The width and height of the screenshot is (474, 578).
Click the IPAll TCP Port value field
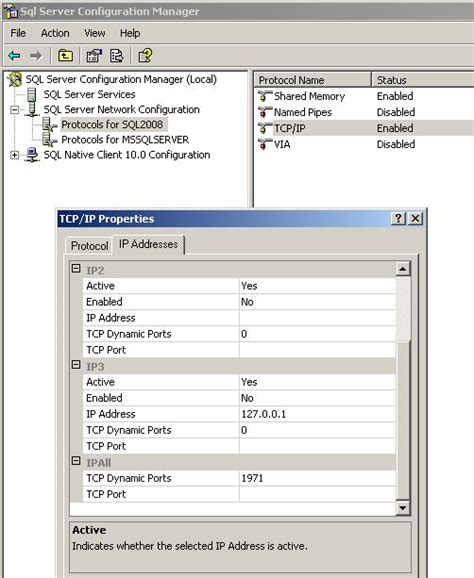coord(317,494)
